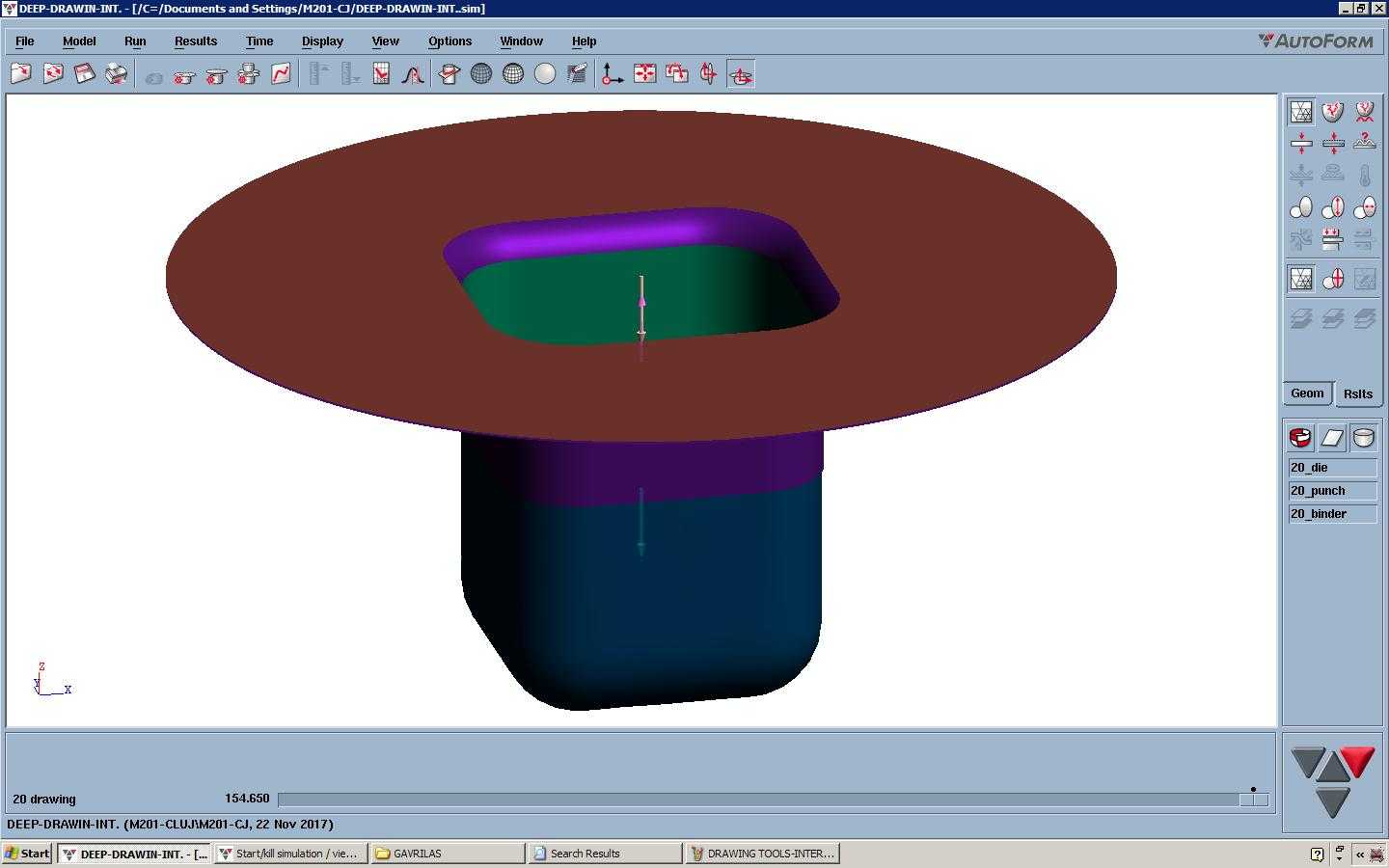The image size is (1389, 868).
Task: Select 20_binder in the geometry list
Action: [1333, 514]
